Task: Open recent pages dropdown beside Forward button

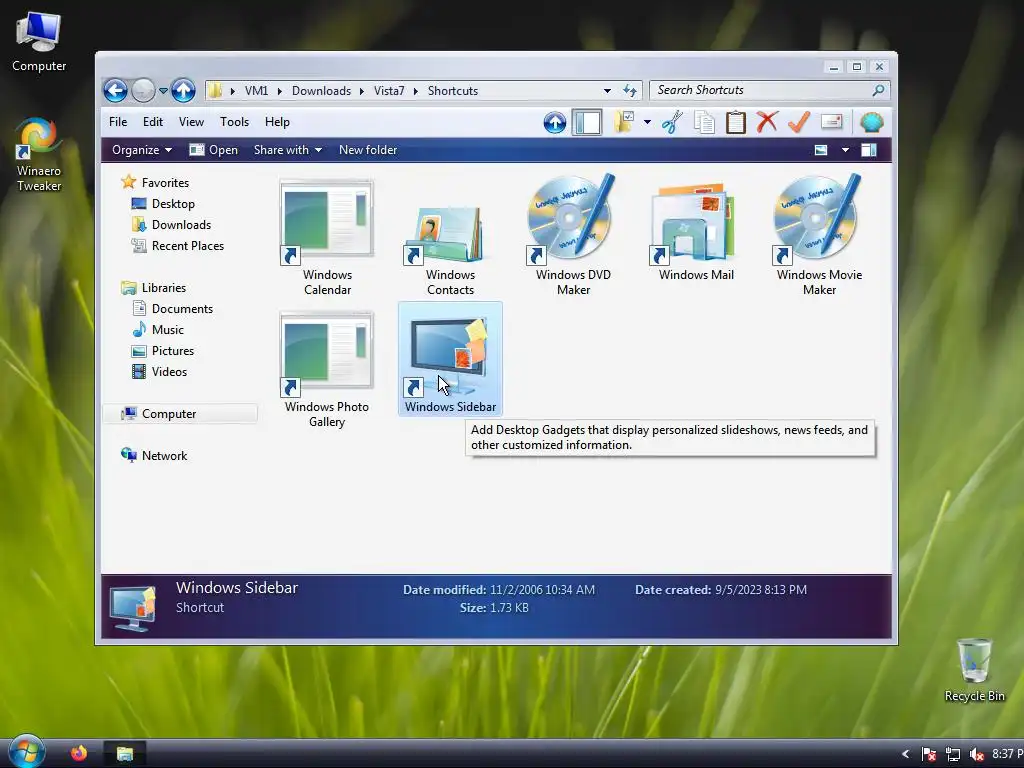Action: (x=163, y=91)
